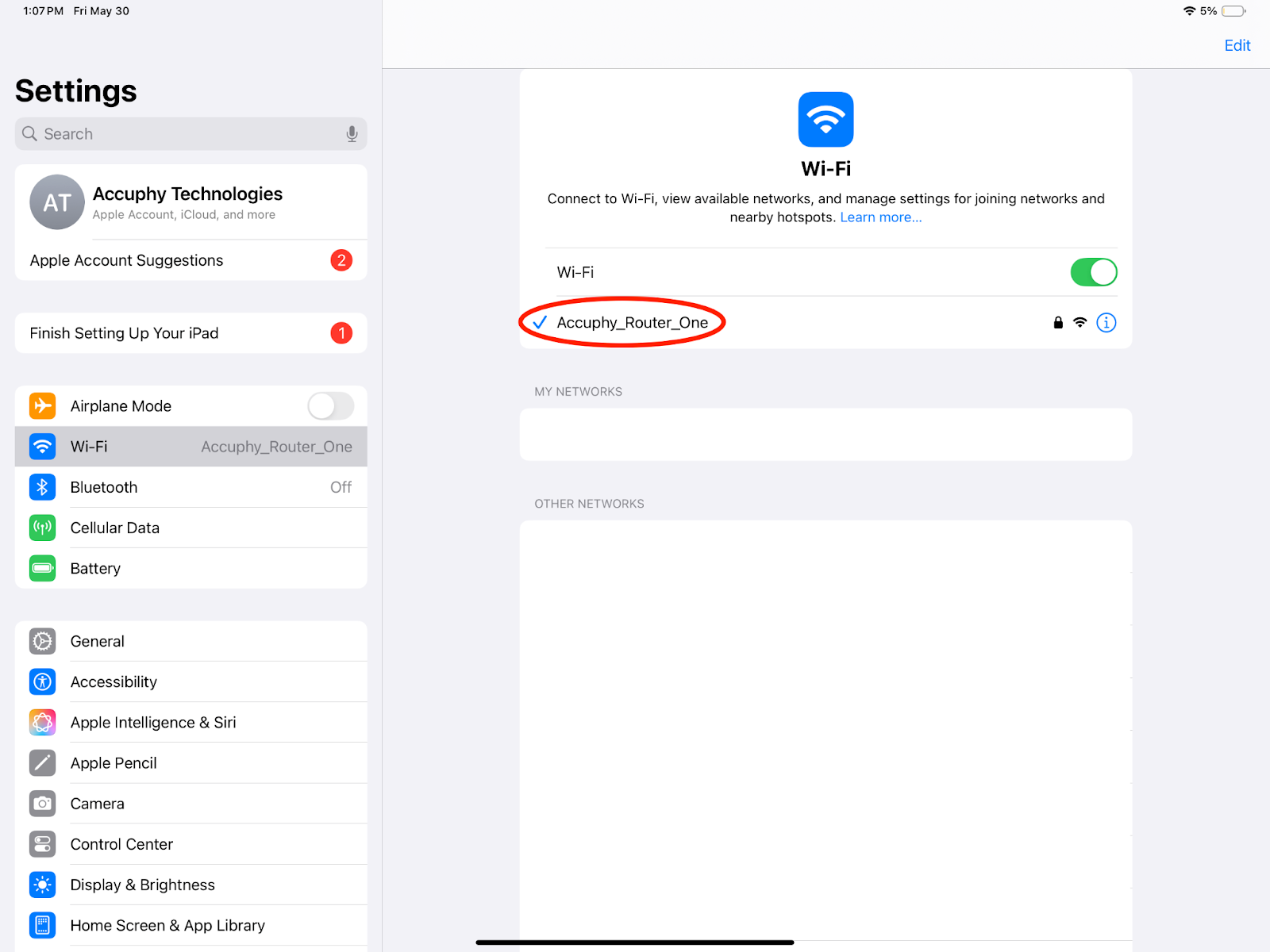Image resolution: width=1270 pixels, height=952 pixels.
Task: Tap the Airplane Mode orange icon
Action: 43,406
